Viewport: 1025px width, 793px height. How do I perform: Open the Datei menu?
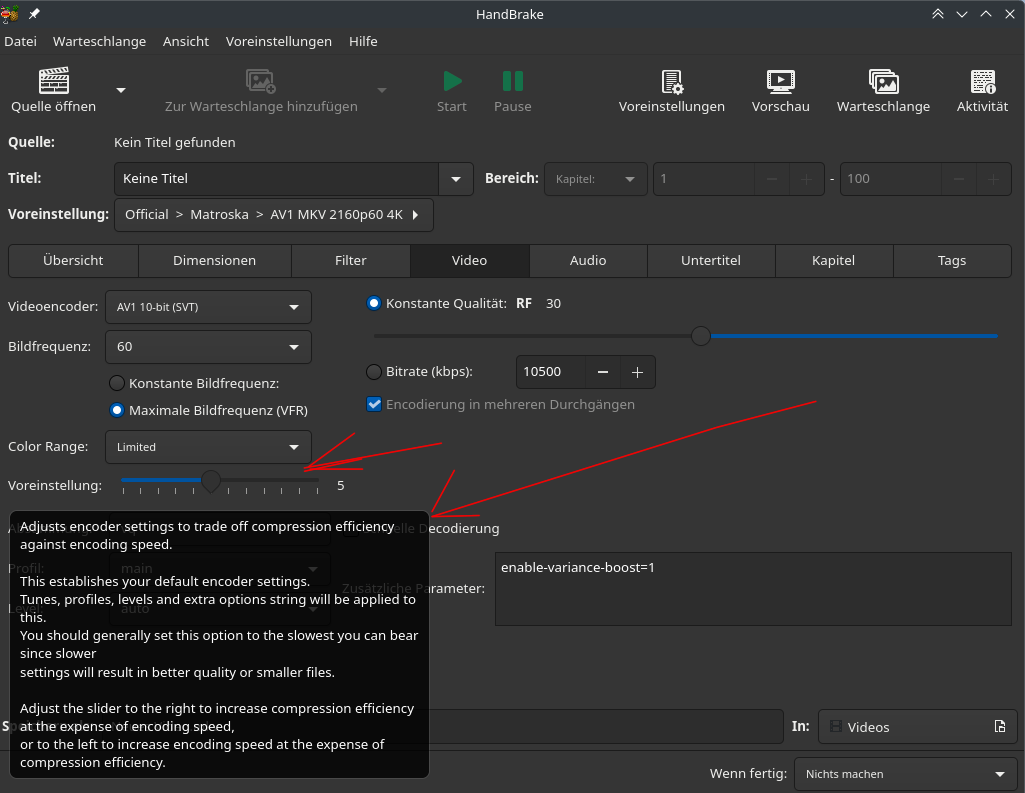click(x=20, y=41)
